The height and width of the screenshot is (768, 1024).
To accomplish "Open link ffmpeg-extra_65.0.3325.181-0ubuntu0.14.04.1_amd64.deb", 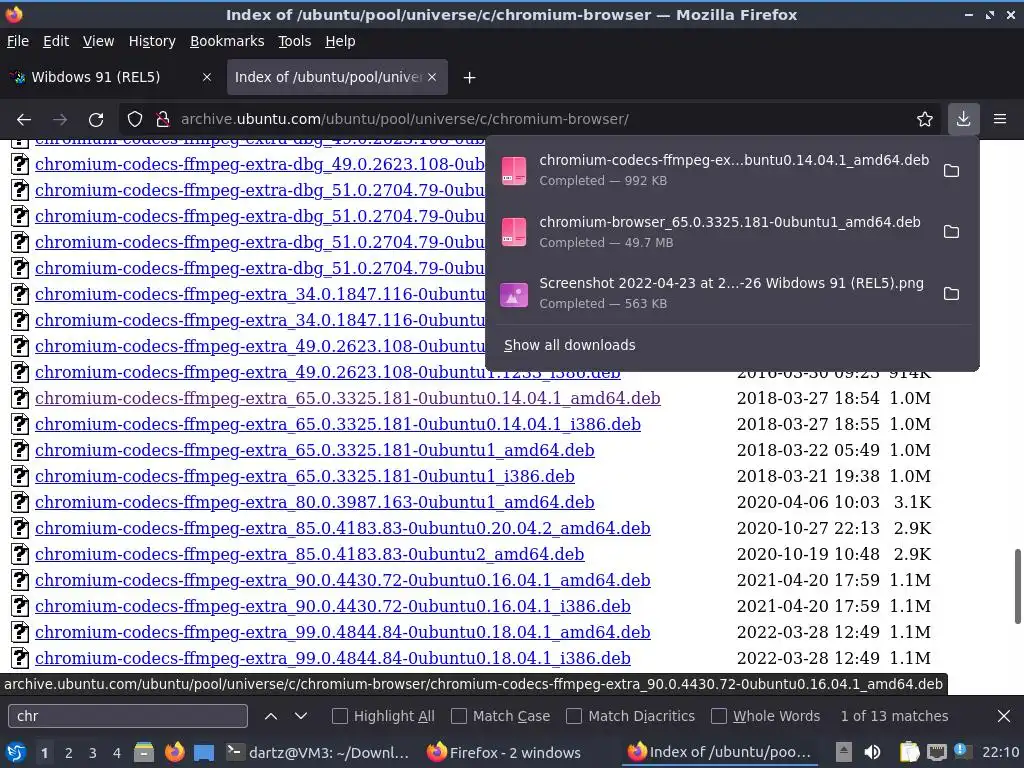I will point(347,398).
